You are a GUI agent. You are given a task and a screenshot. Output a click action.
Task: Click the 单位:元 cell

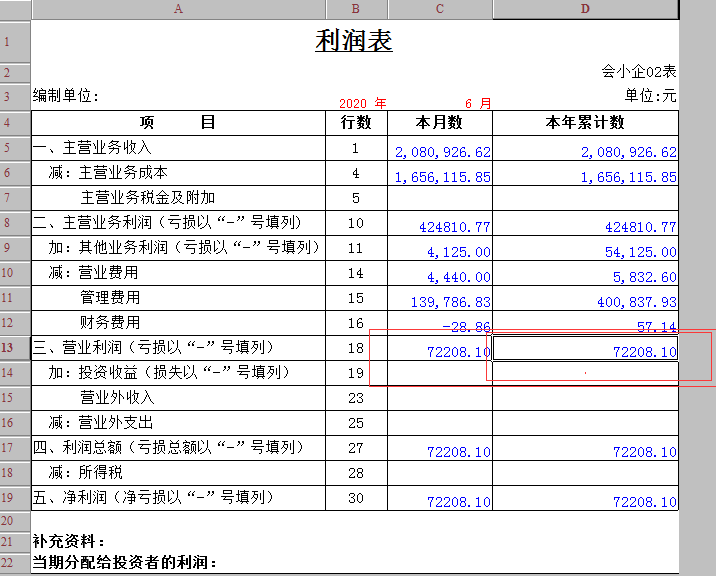coord(650,95)
